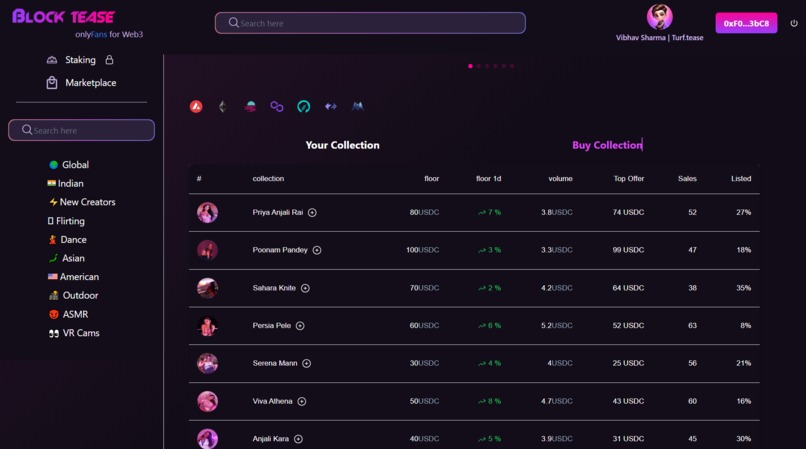Sort by floor 1d column header

[x=488, y=178]
